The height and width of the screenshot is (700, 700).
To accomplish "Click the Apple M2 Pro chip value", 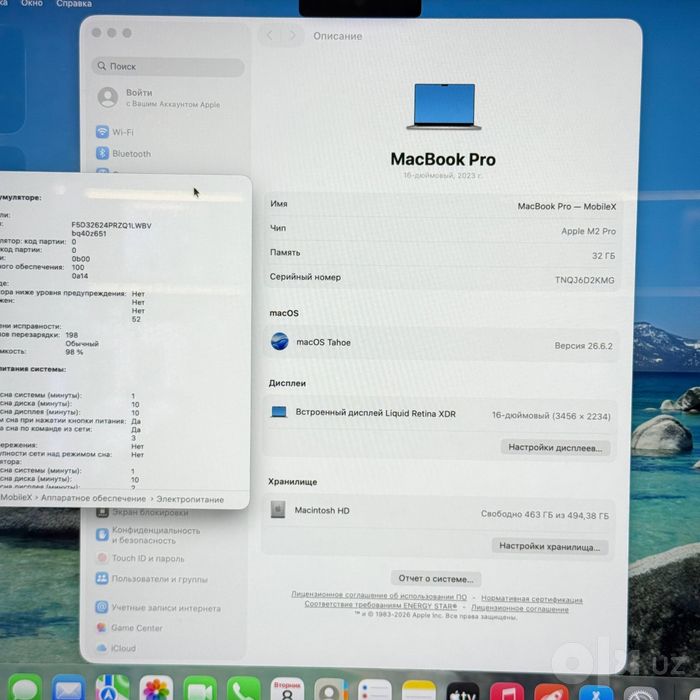I will tap(588, 231).
